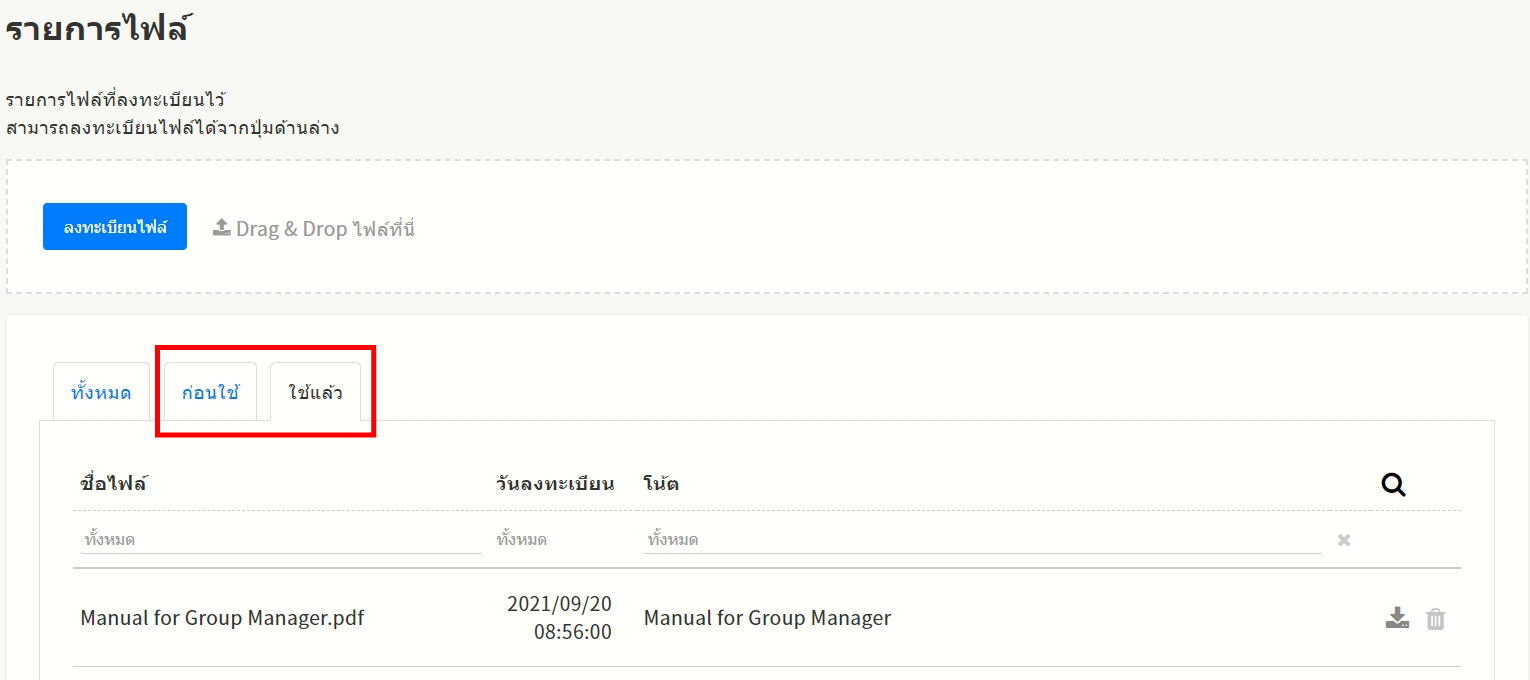Viewport: 1530px width, 680px height.
Task: Focus the note filter input field
Action: 980,540
